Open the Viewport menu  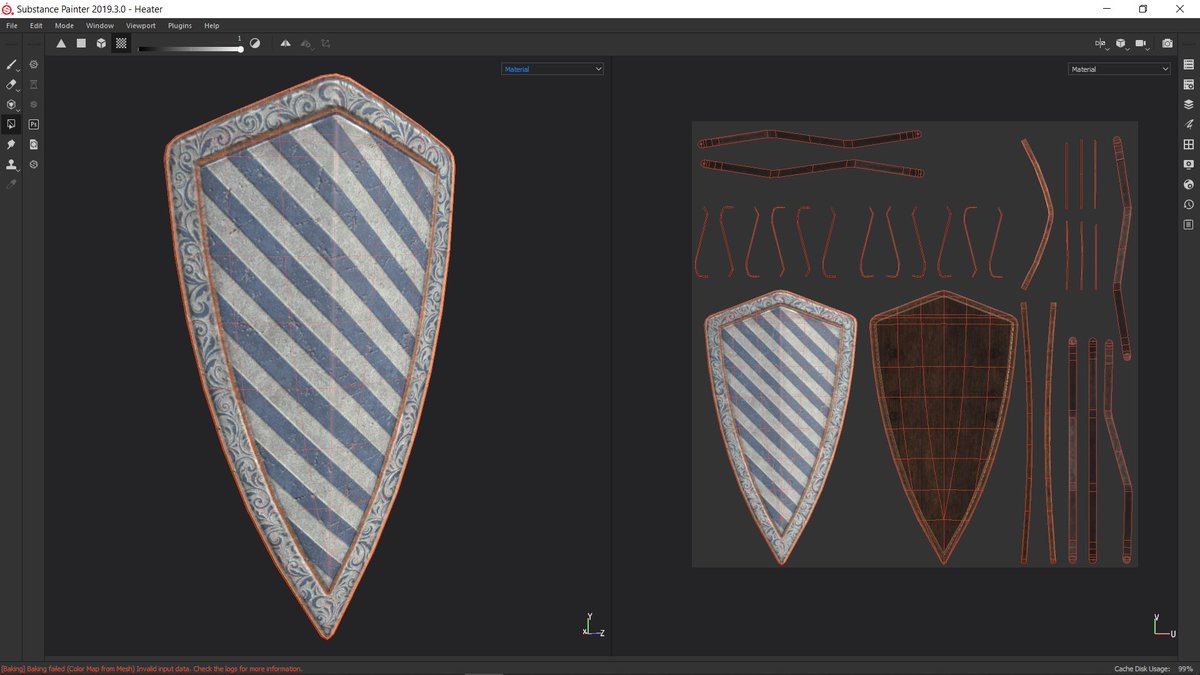(141, 25)
